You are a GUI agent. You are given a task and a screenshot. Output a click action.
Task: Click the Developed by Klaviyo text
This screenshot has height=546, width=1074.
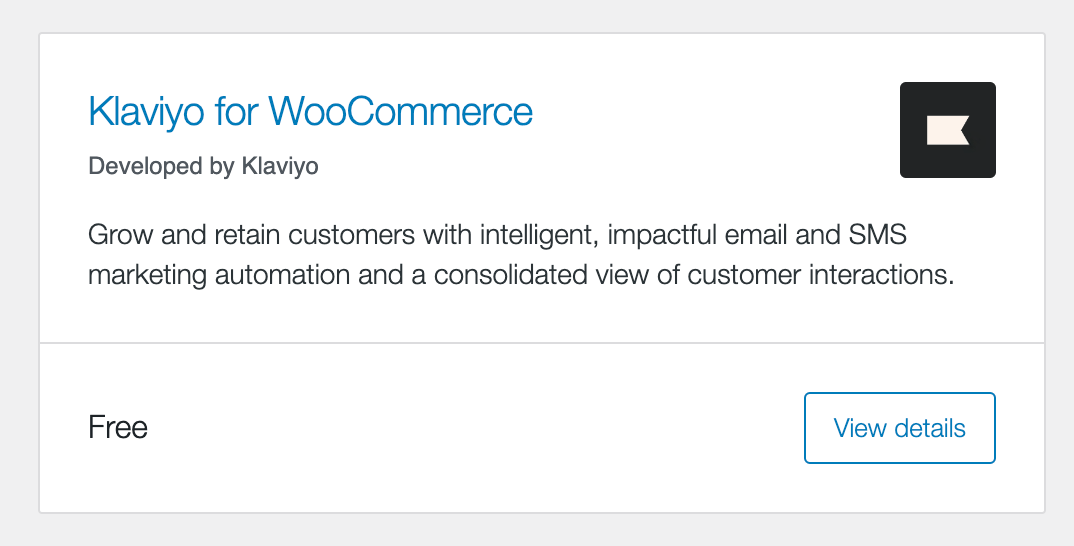pos(203,166)
